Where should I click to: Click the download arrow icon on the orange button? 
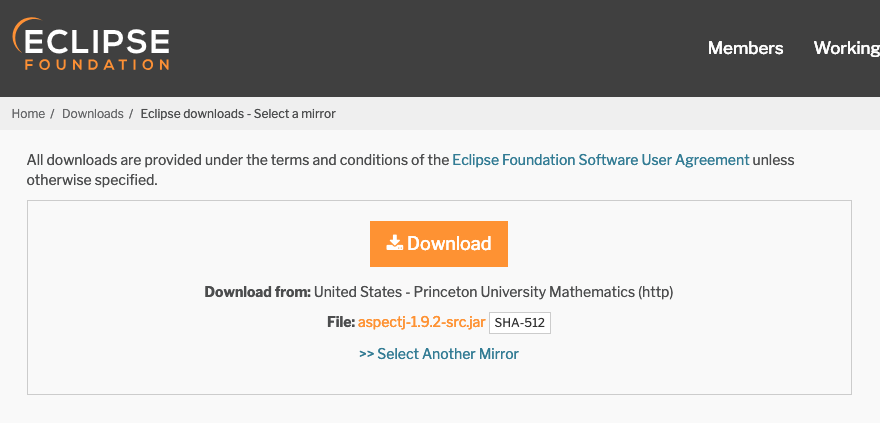tap(395, 243)
